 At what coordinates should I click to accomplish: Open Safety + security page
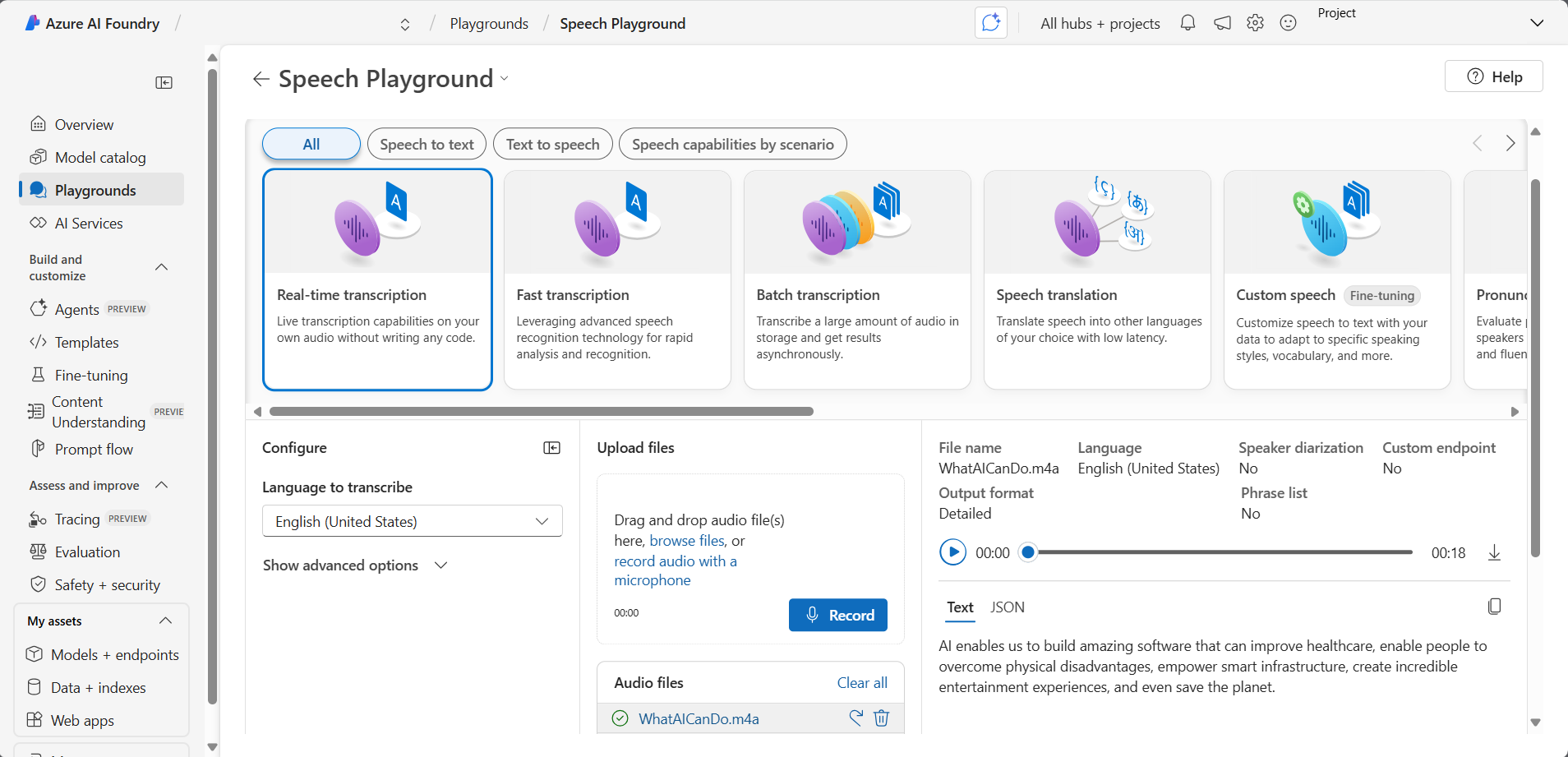pos(101,584)
